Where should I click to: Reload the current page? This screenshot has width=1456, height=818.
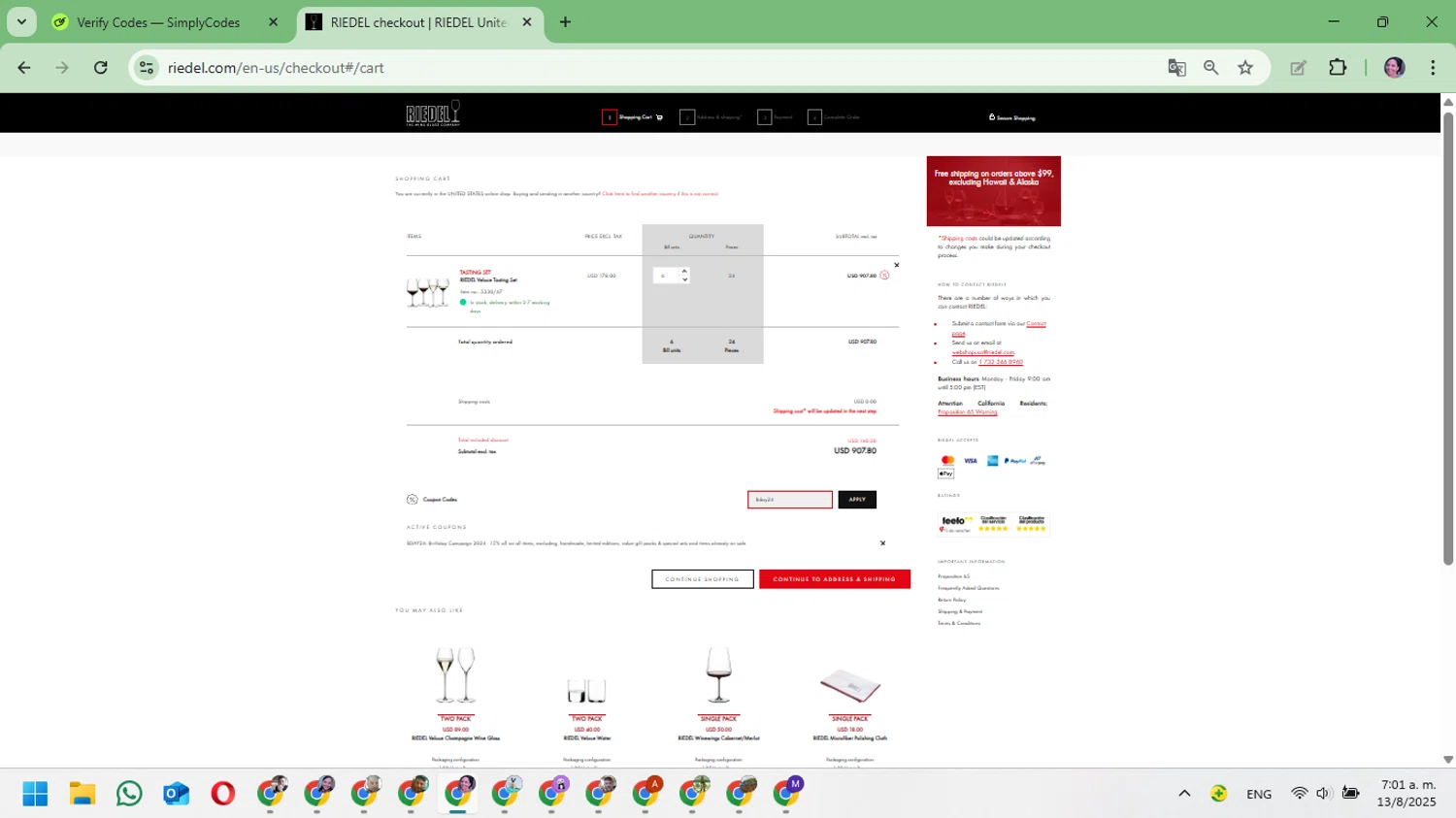[101, 67]
